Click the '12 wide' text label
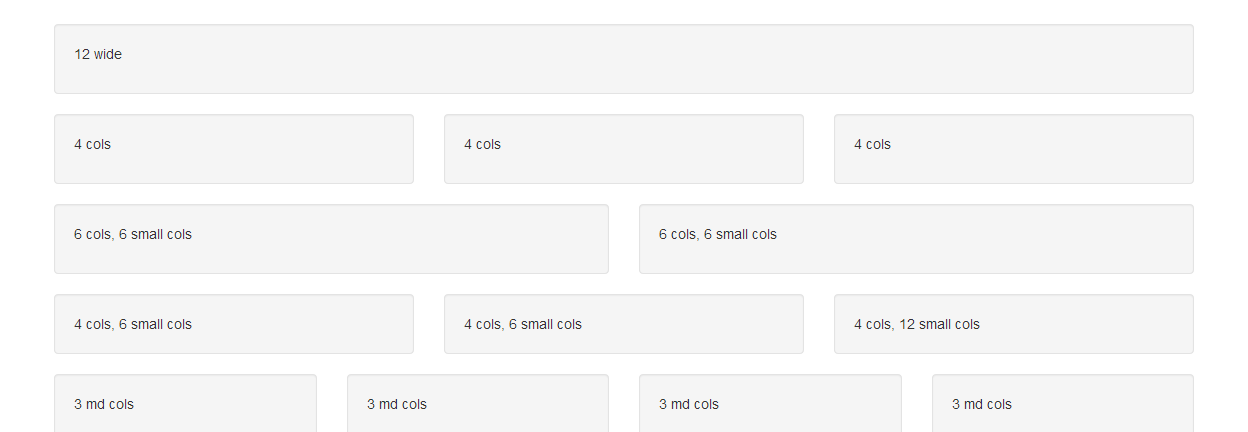 point(98,54)
